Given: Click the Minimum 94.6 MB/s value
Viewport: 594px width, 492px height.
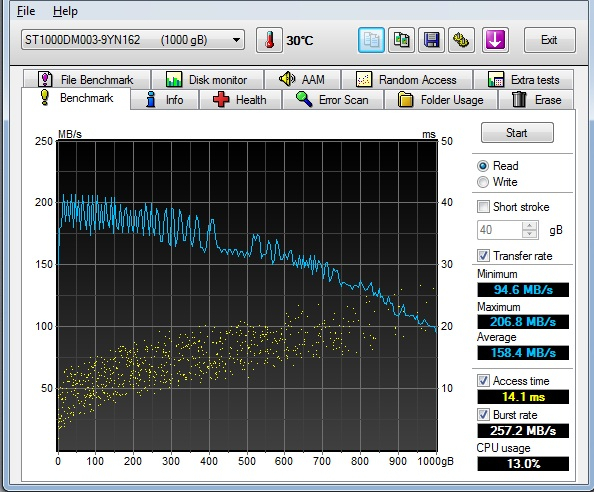Looking at the screenshot, I should (x=523, y=290).
